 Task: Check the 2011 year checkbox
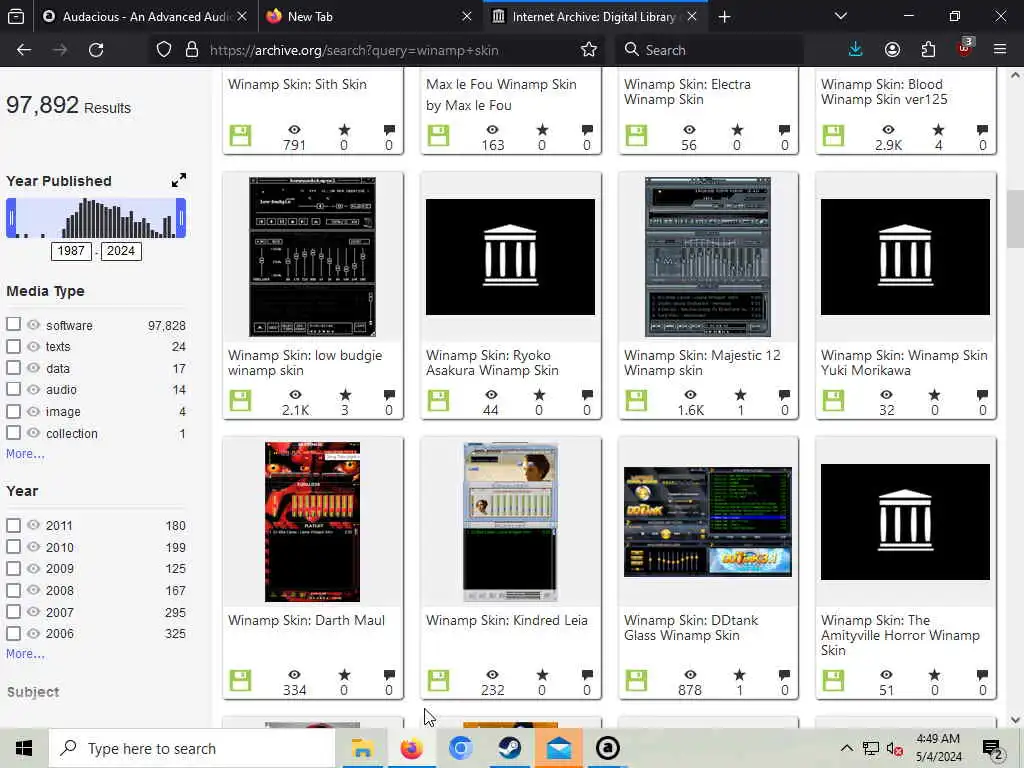[13, 524]
